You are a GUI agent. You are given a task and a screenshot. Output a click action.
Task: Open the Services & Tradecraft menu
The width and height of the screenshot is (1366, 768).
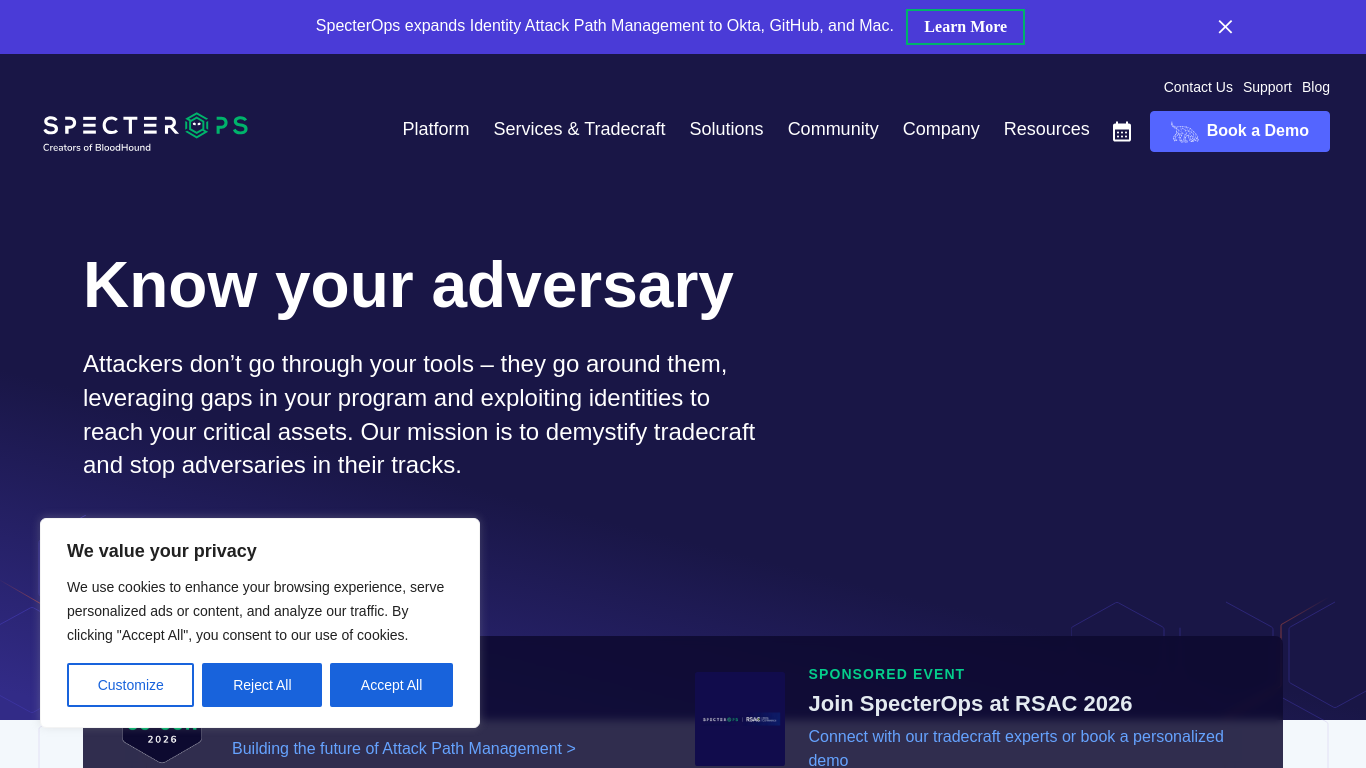(x=579, y=129)
